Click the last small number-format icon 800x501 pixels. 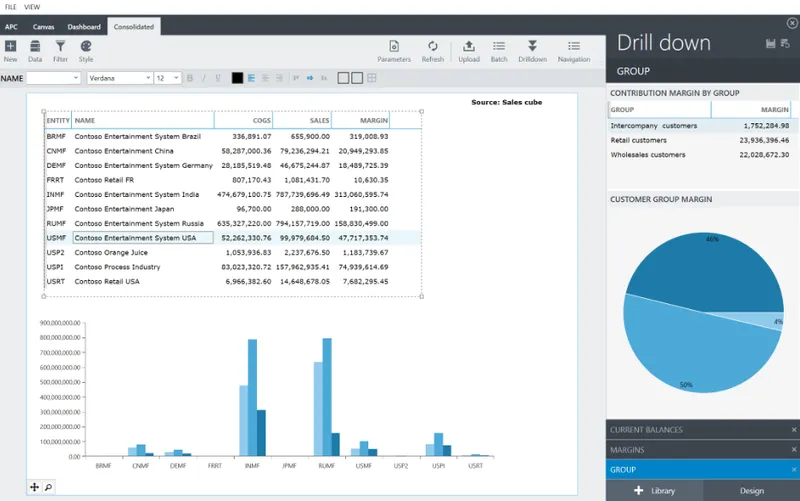324,78
